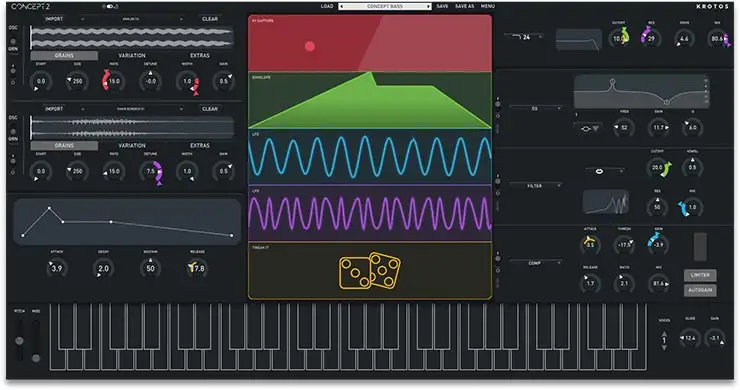The width and height of the screenshot is (740, 390).
Task: Click the red XY Capture dot
Action: 310,46
